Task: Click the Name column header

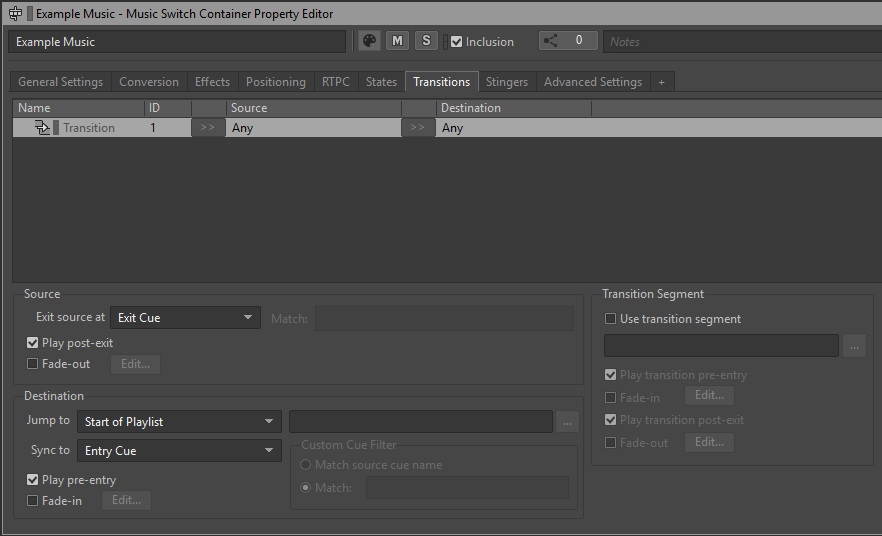Action: 79,108
